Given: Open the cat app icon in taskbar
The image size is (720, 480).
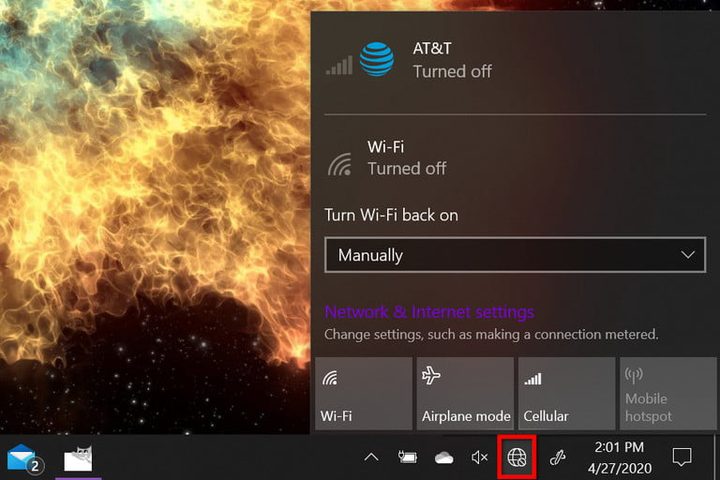Looking at the screenshot, I should pyautogui.click(x=78, y=458).
